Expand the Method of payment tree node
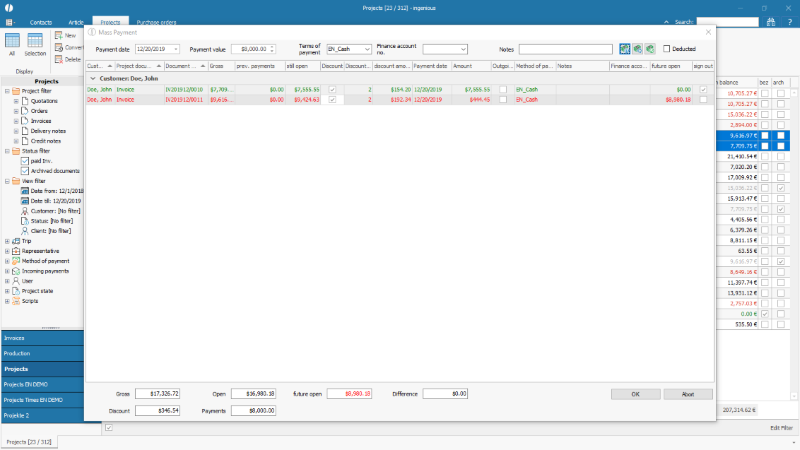 (7, 261)
